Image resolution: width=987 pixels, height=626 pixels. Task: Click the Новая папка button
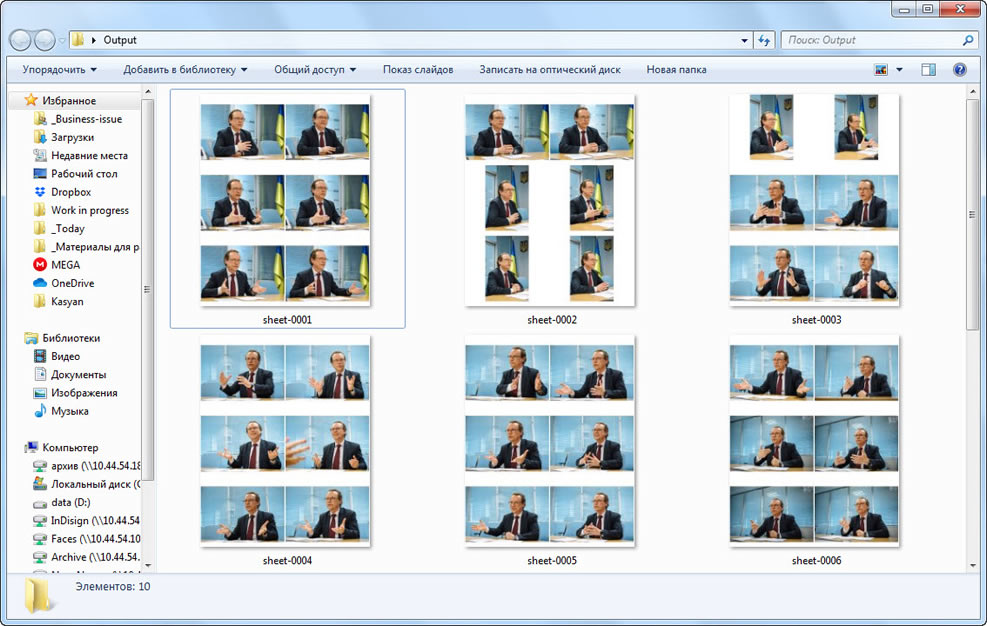pos(677,70)
